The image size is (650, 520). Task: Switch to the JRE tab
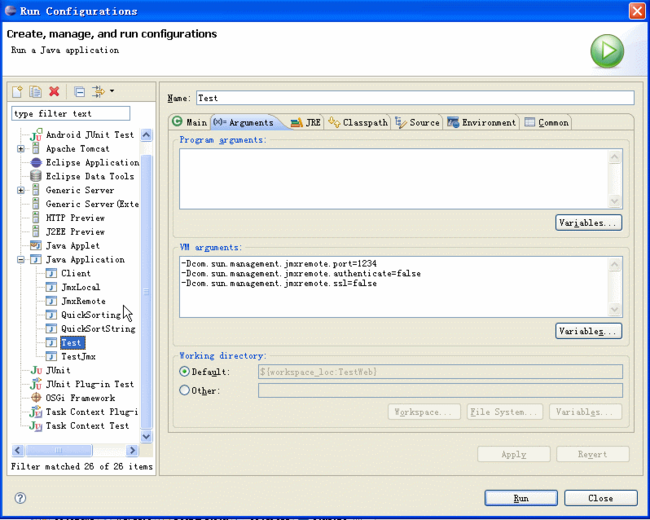click(x=306, y=122)
